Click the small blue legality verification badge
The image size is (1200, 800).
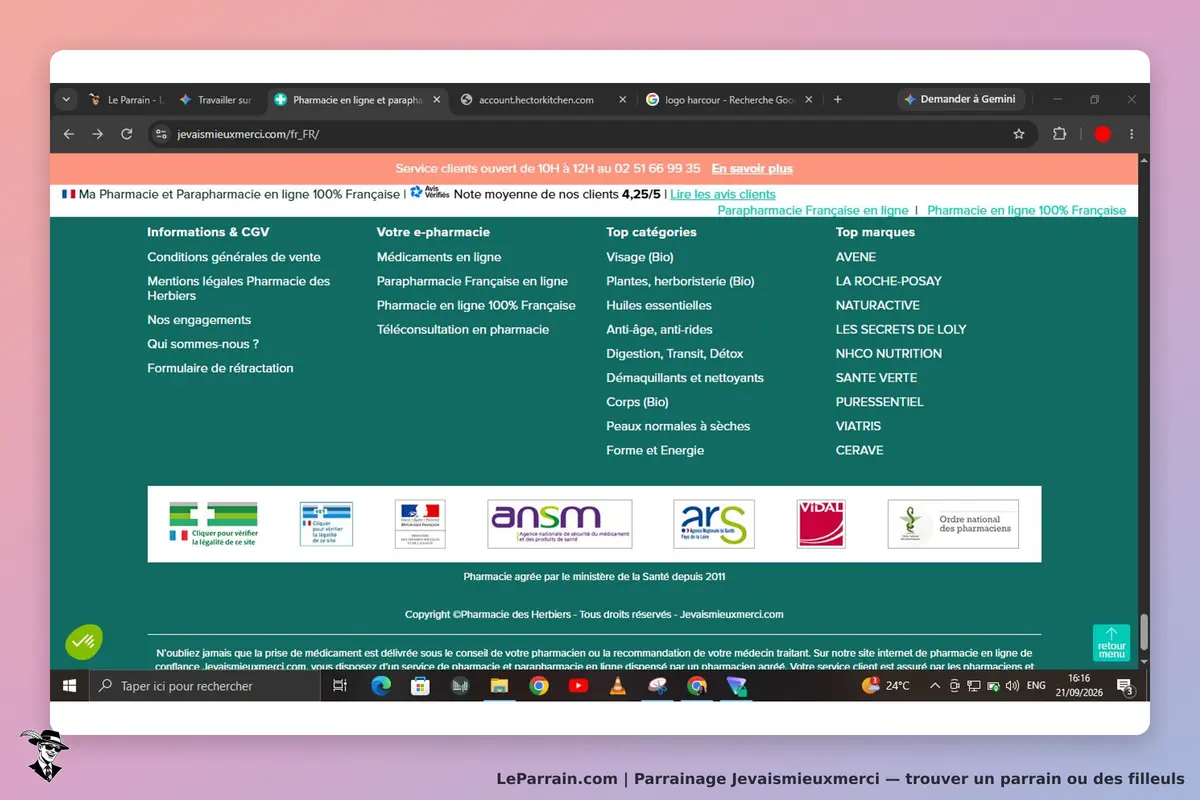tap(326, 524)
